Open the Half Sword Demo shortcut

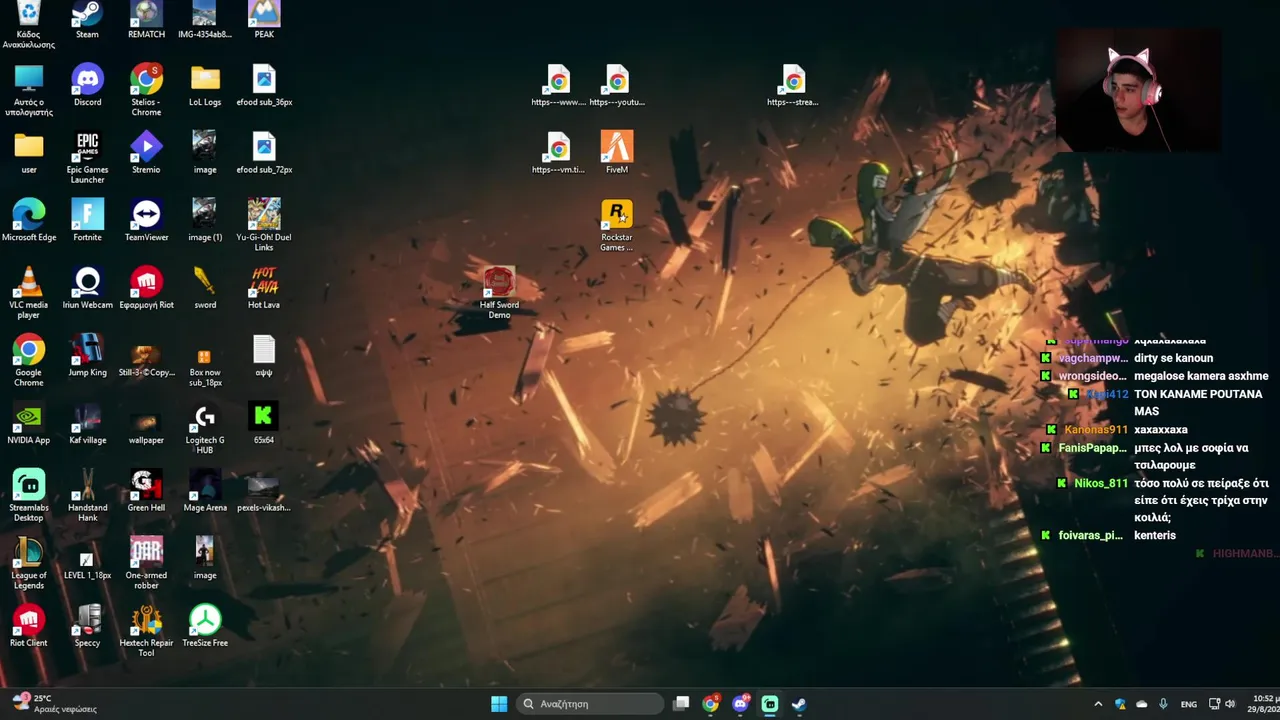[499, 292]
